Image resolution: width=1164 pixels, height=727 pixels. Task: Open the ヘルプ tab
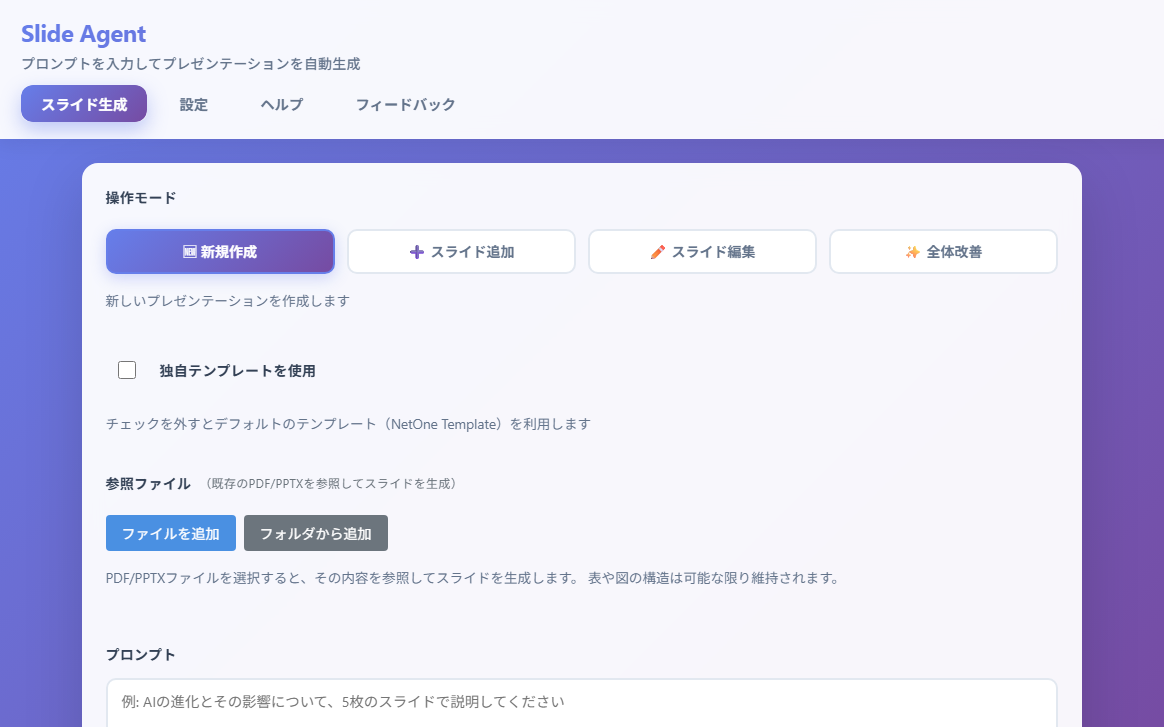click(282, 104)
